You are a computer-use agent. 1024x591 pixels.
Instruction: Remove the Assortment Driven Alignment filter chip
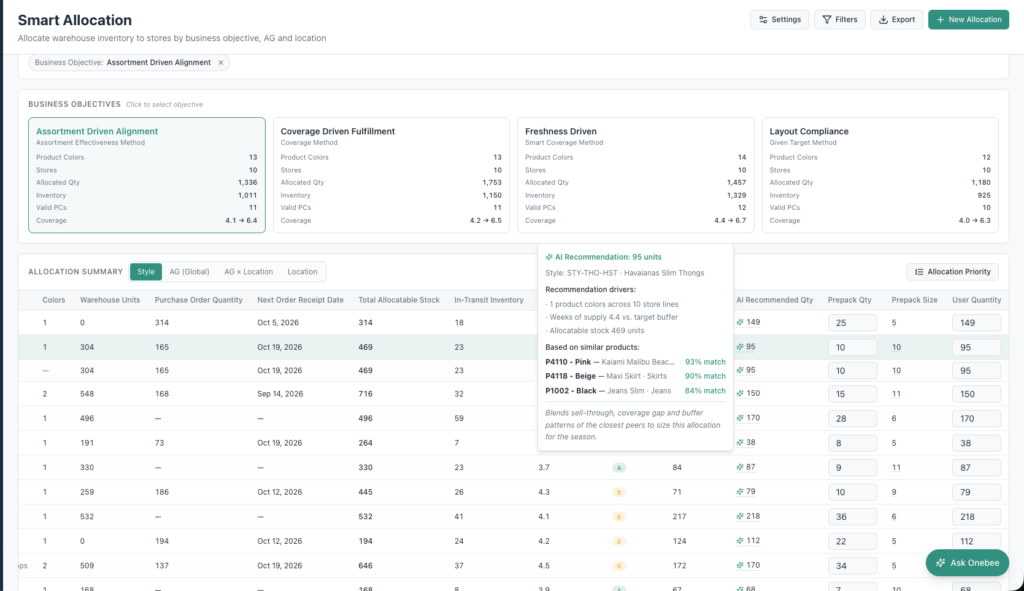click(221, 63)
